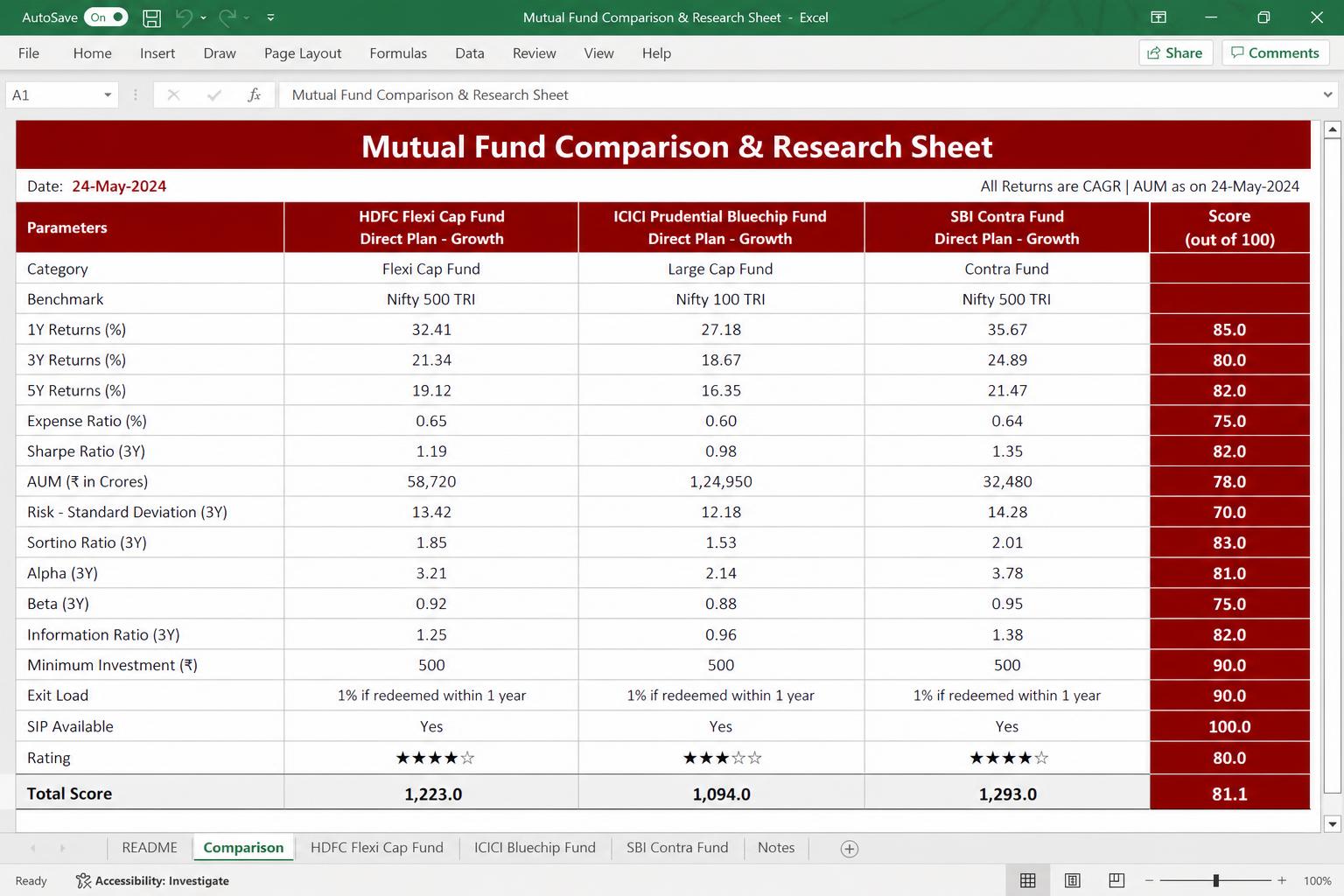Click the previous sheet navigation arrow
The height and width of the screenshot is (896, 1344).
(33, 848)
